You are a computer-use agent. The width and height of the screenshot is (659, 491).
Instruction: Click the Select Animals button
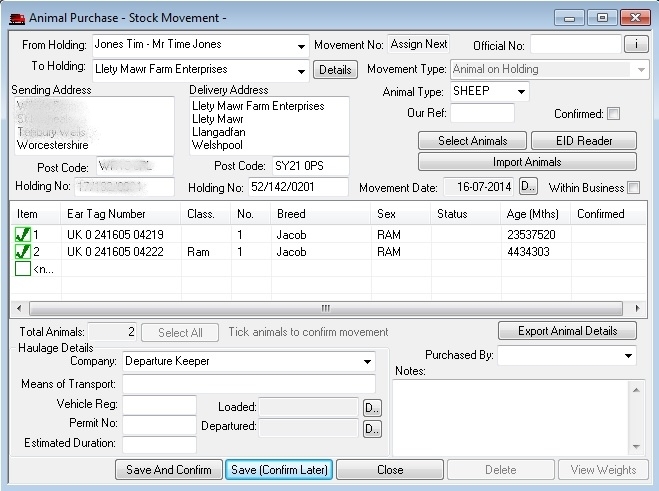click(x=472, y=141)
